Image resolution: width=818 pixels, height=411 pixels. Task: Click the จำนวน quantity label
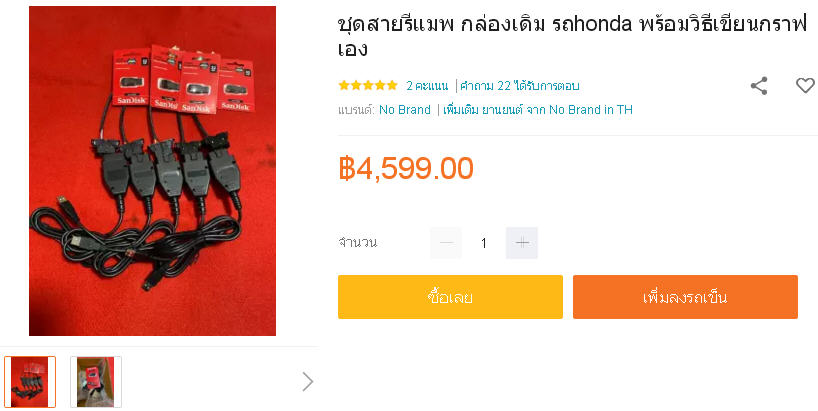pos(357,243)
